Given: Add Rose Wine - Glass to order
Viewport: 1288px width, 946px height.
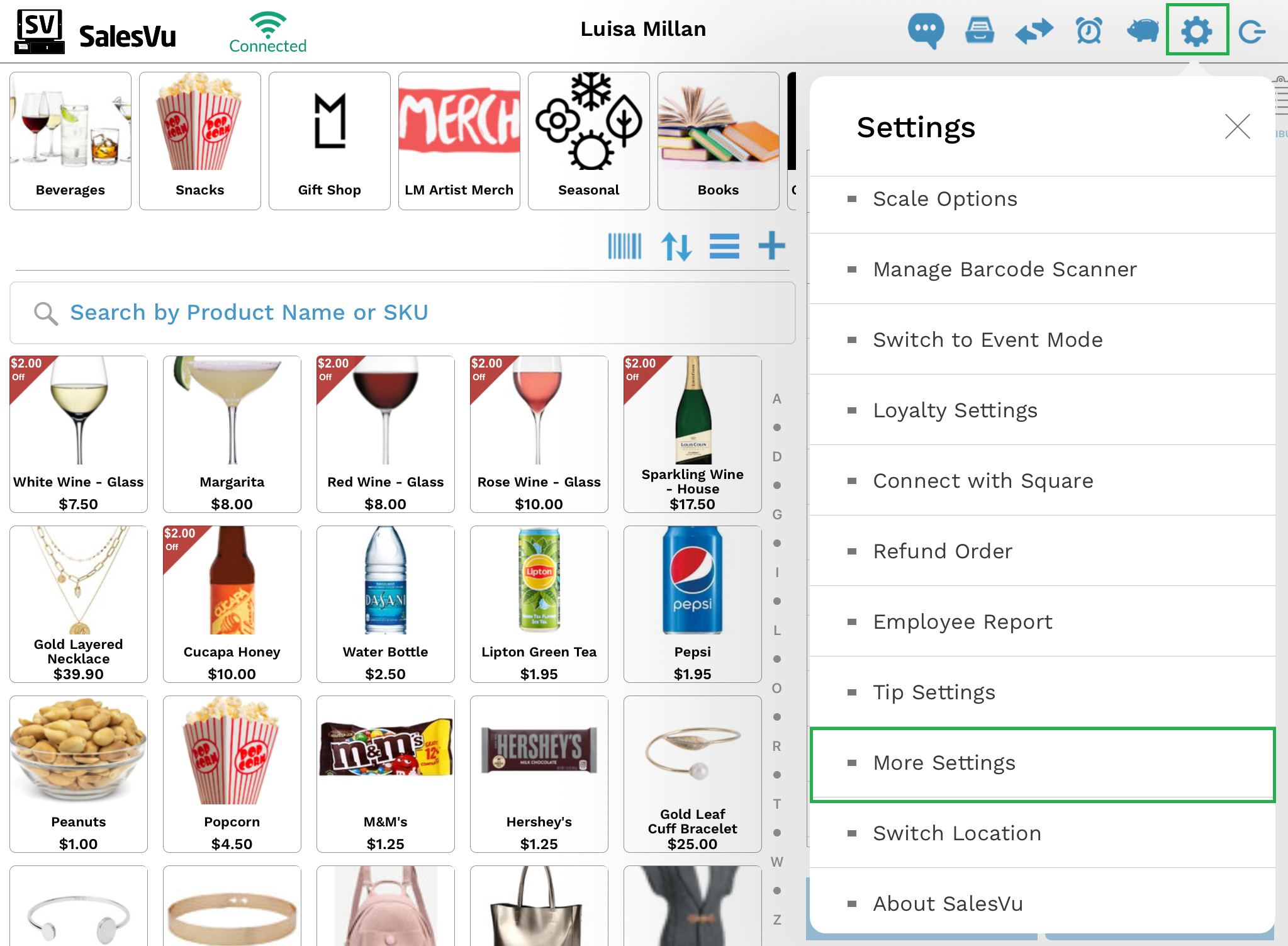Looking at the screenshot, I should pyautogui.click(x=539, y=434).
